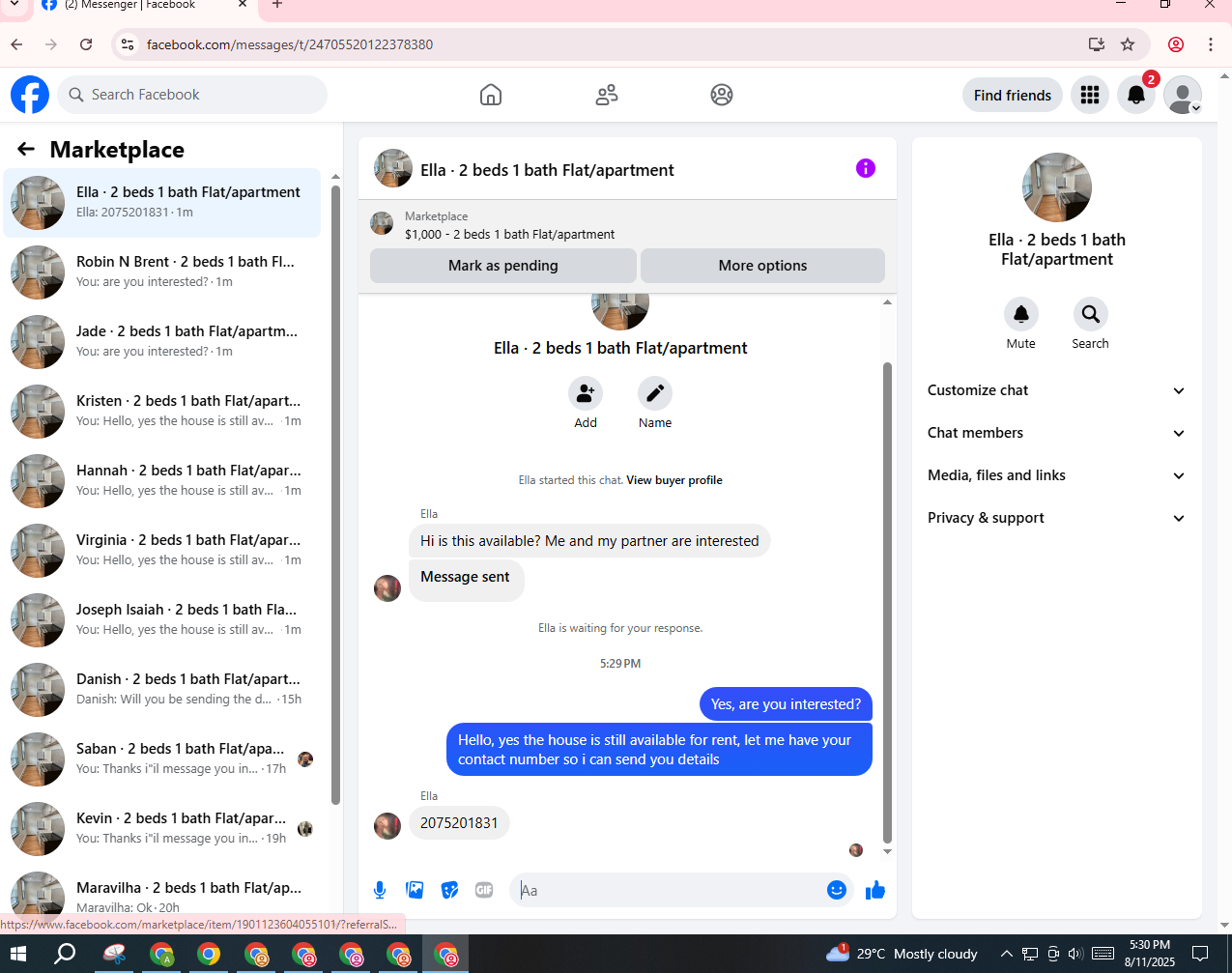Open Danish conversation in list

point(162,690)
